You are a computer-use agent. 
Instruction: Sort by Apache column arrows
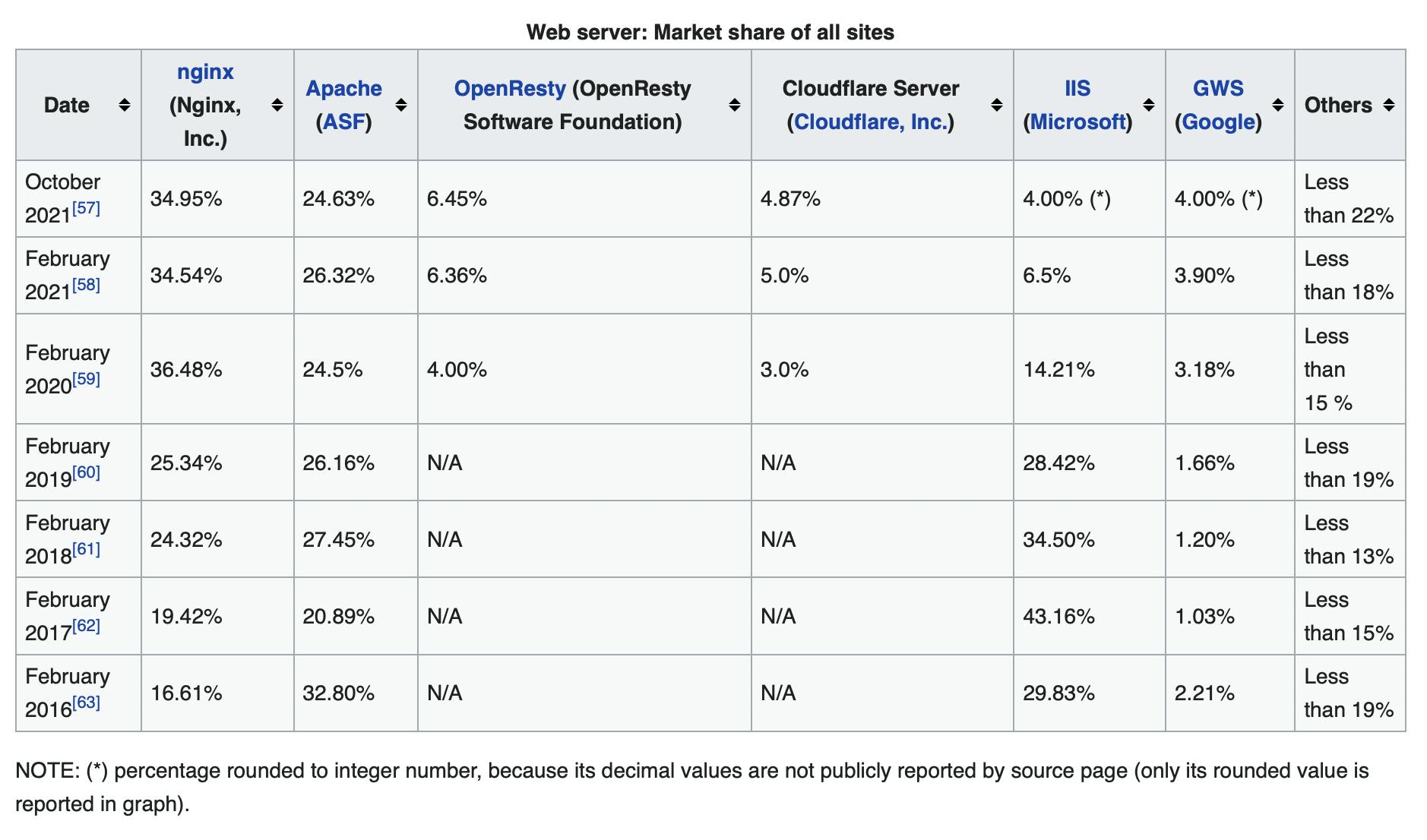tap(401, 105)
